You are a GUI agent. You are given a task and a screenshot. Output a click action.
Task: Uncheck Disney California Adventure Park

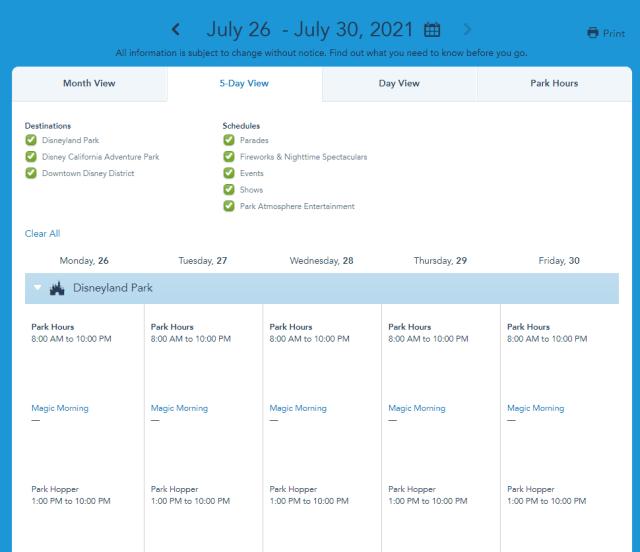pos(31,156)
